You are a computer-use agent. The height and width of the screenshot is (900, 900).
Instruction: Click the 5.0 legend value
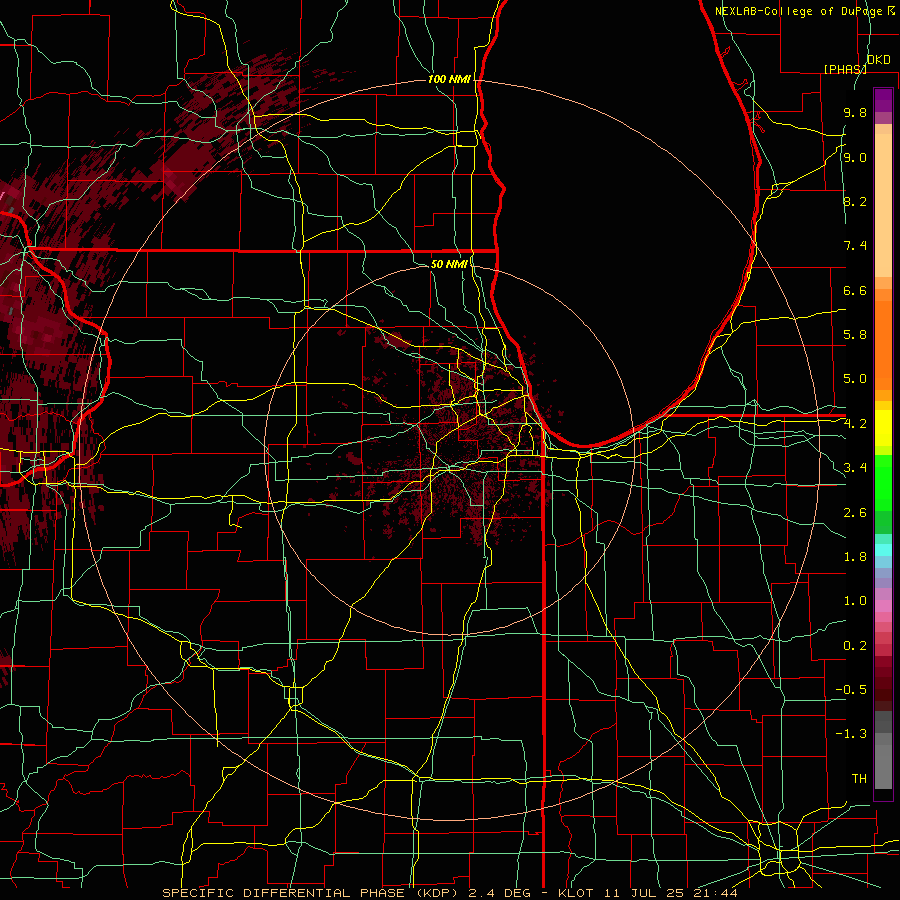[x=855, y=379]
